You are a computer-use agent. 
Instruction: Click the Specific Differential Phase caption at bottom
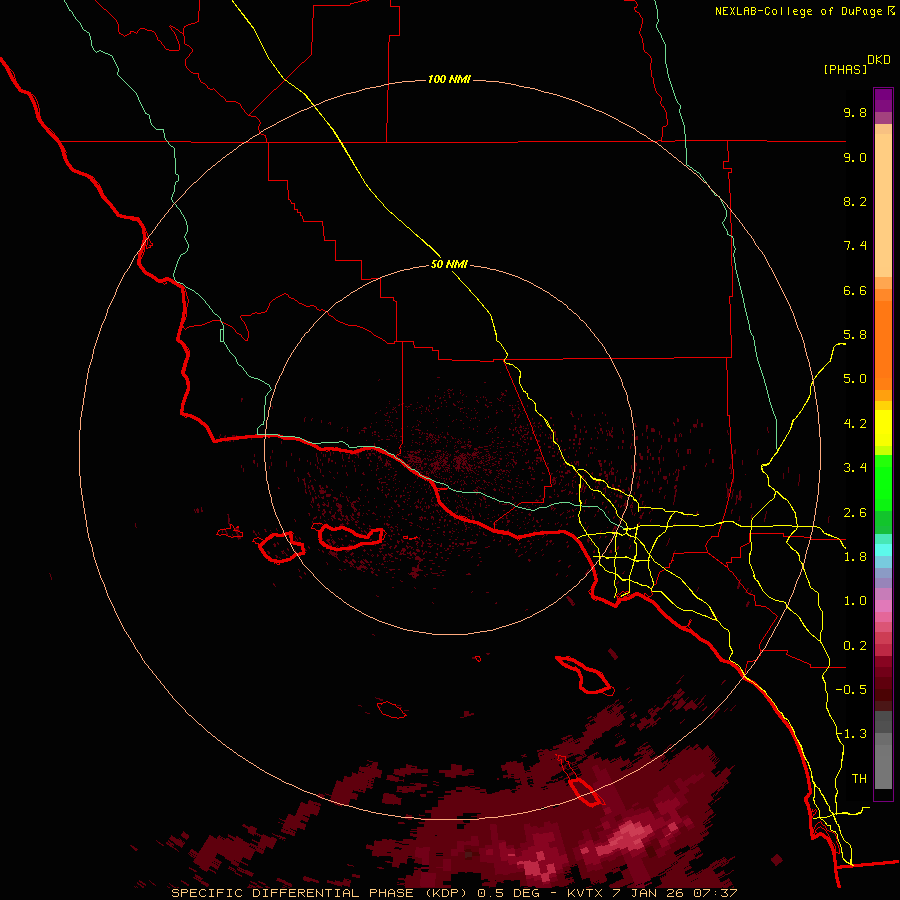pyautogui.click(x=455, y=893)
